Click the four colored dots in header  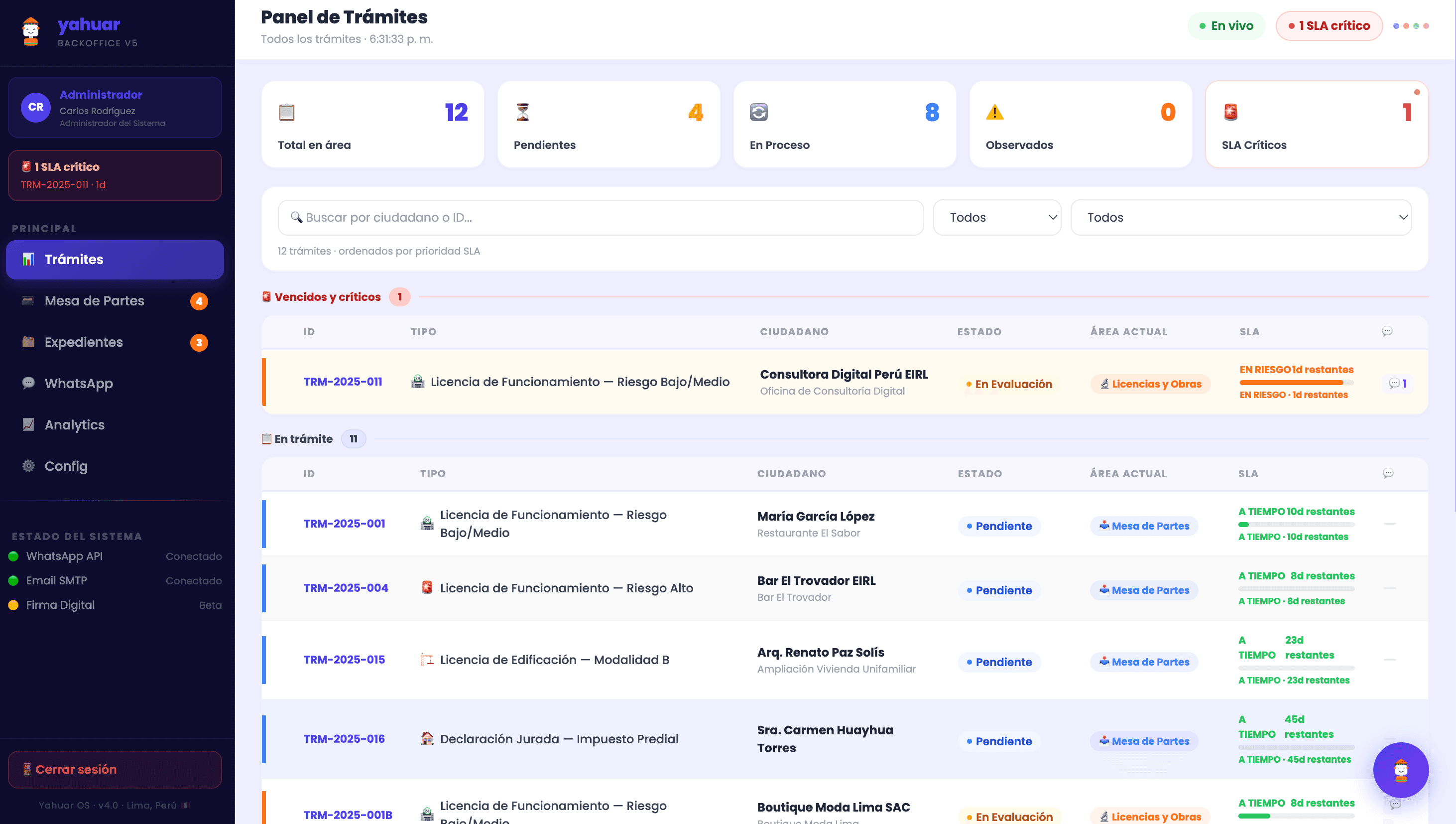[1411, 26]
